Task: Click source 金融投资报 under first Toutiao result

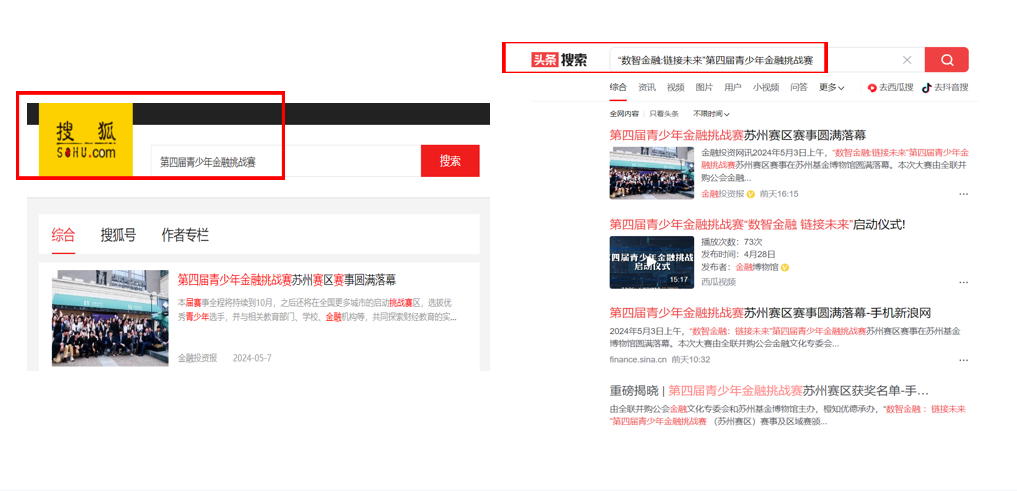Action: click(723, 194)
